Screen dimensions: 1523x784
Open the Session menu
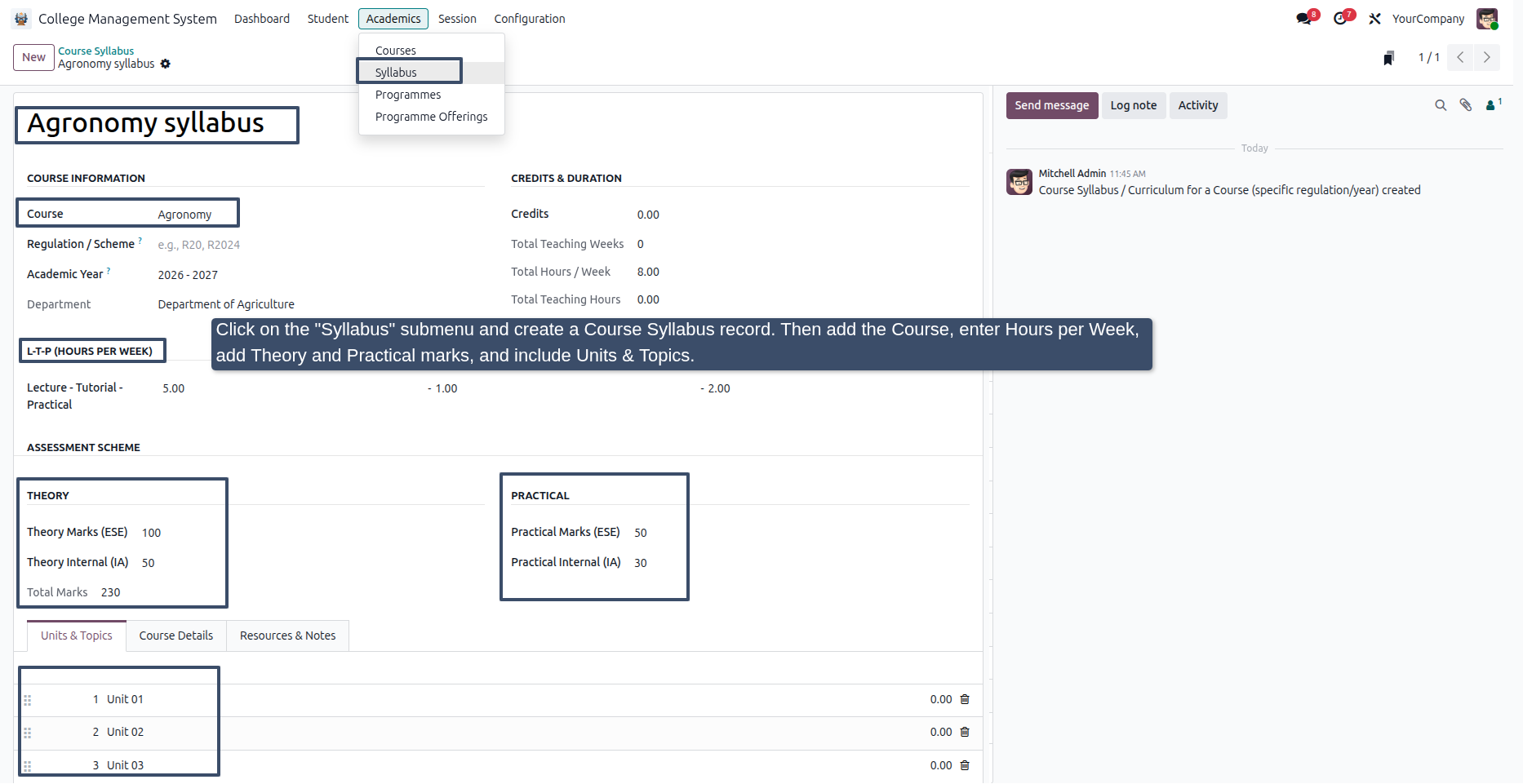[x=457, y=19]
